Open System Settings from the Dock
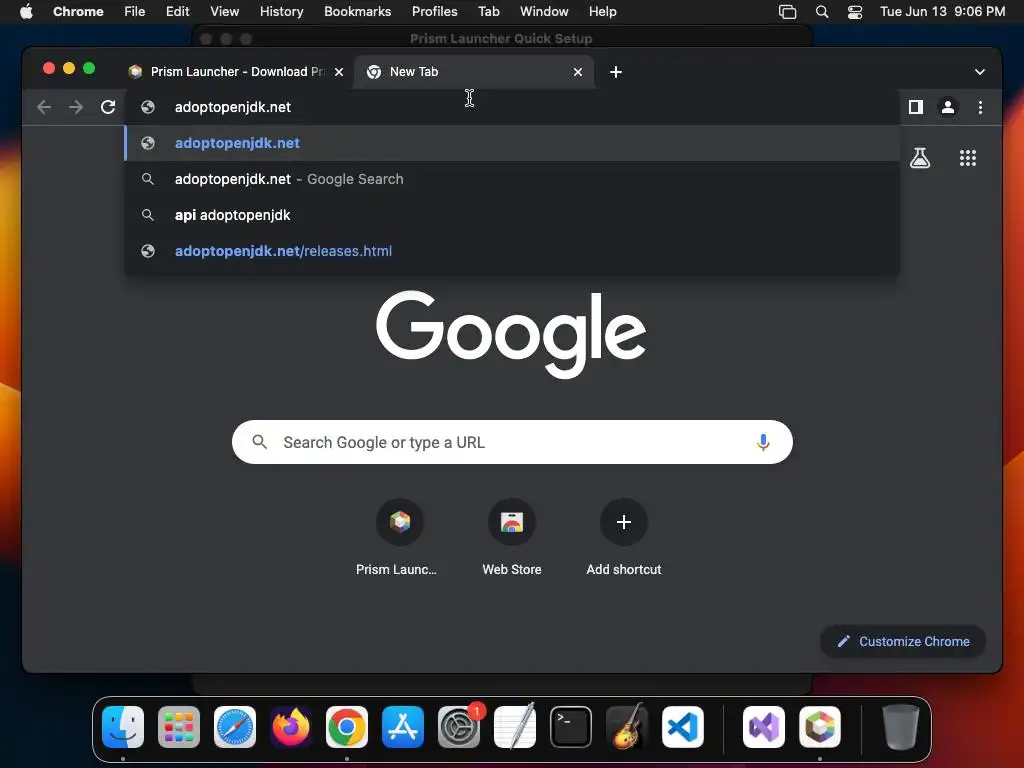This screenshot has width=1024, height=768. 458,726
